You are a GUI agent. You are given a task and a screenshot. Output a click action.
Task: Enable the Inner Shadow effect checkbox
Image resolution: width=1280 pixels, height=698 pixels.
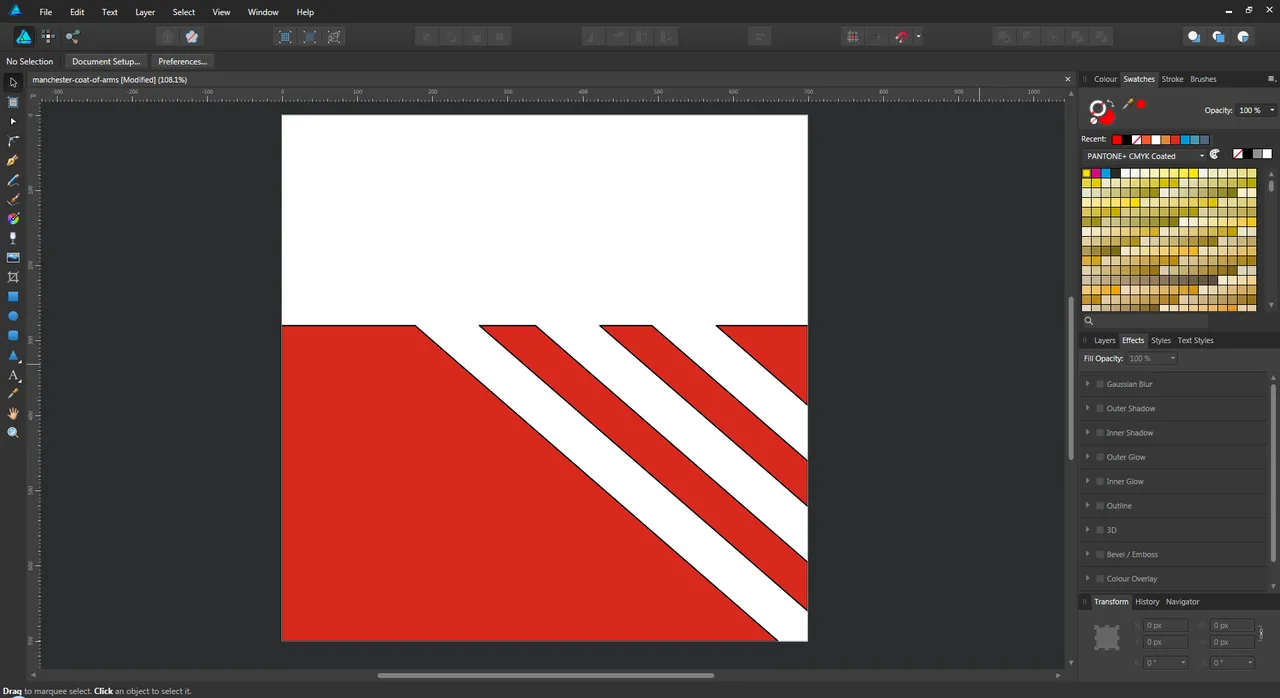pyautogui.click(x=1100, y=433)
